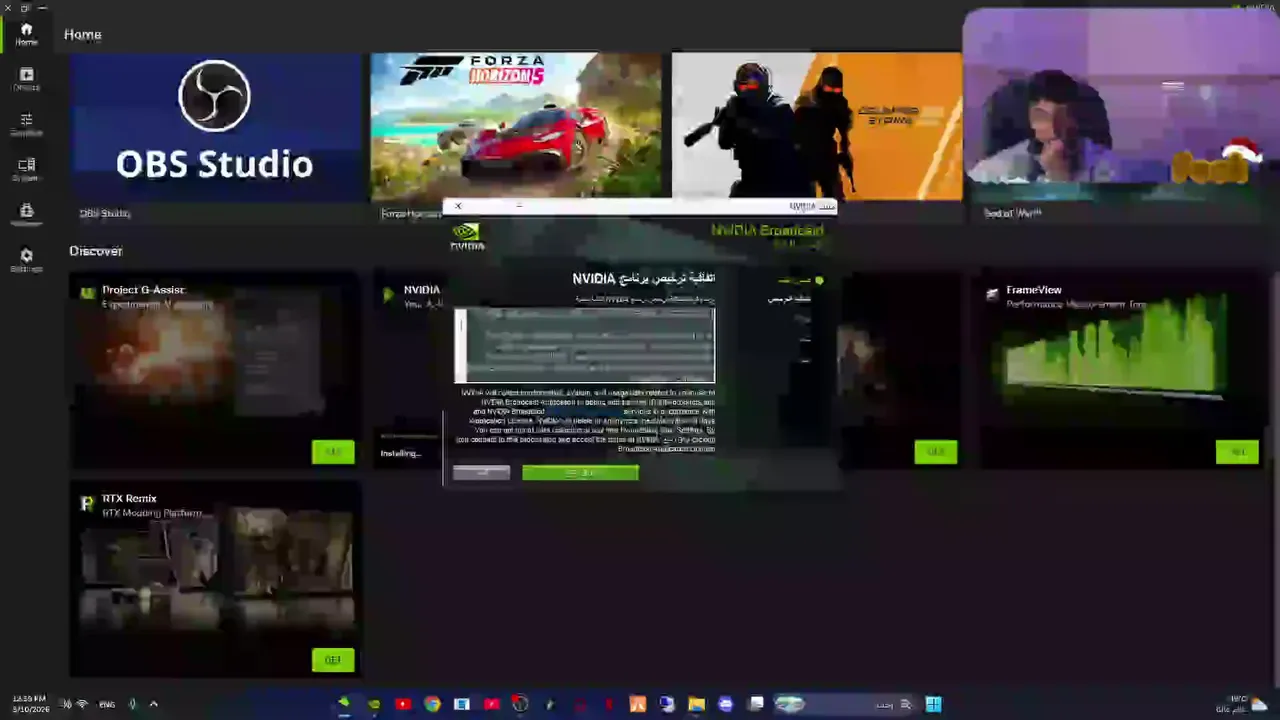Click GET on the RTX Remix card
The width and height of the screenshot is (1280, 720).
333,660
